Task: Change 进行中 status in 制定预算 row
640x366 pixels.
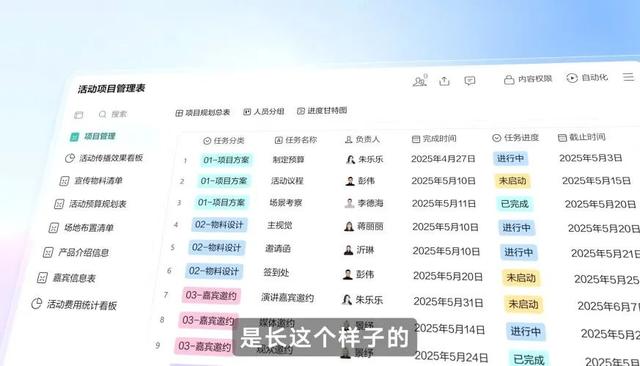Action: click(x=511, y=158)
